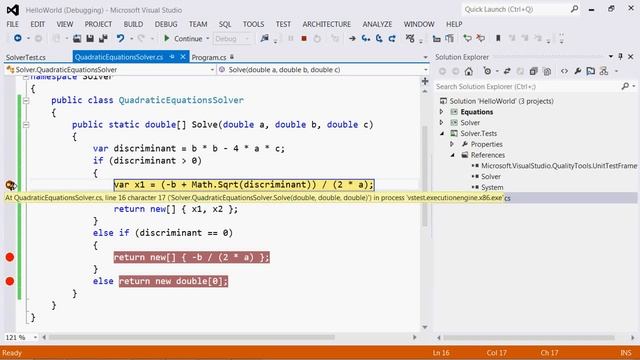Select Microsoft.VisualStudio.QualityTools.UnitTestFrame reference
The image size is (640, 360).
(x=559, y=165)
